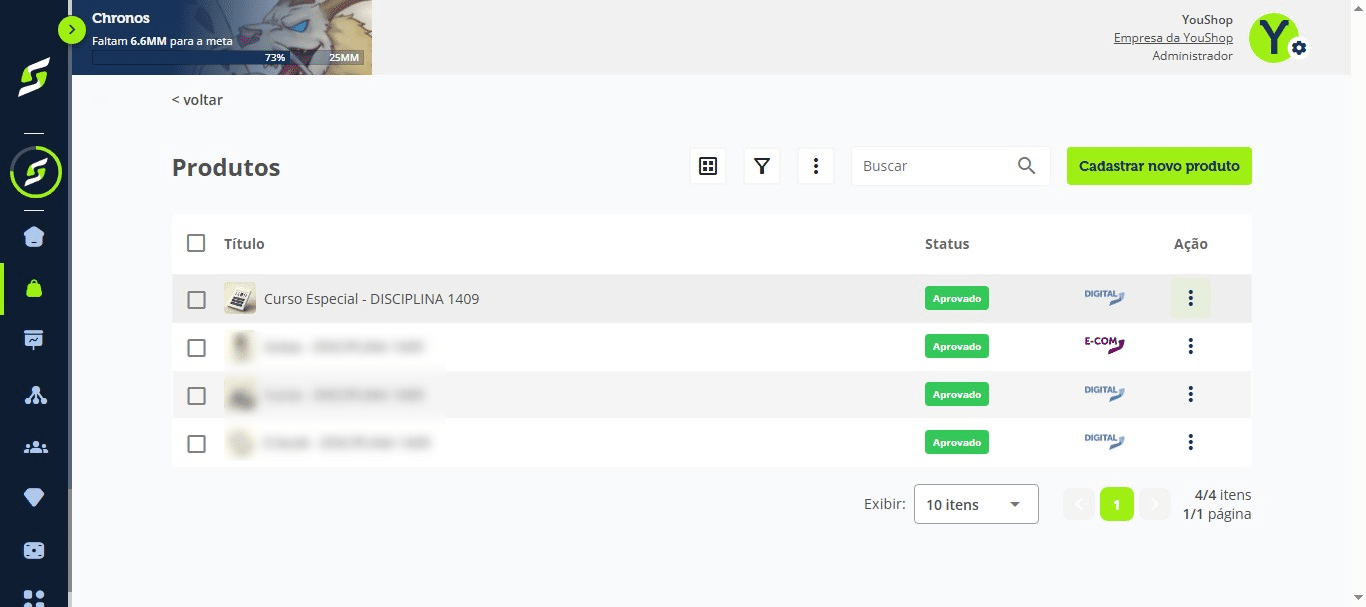Open the circular green S profile icon

(35, 172)
